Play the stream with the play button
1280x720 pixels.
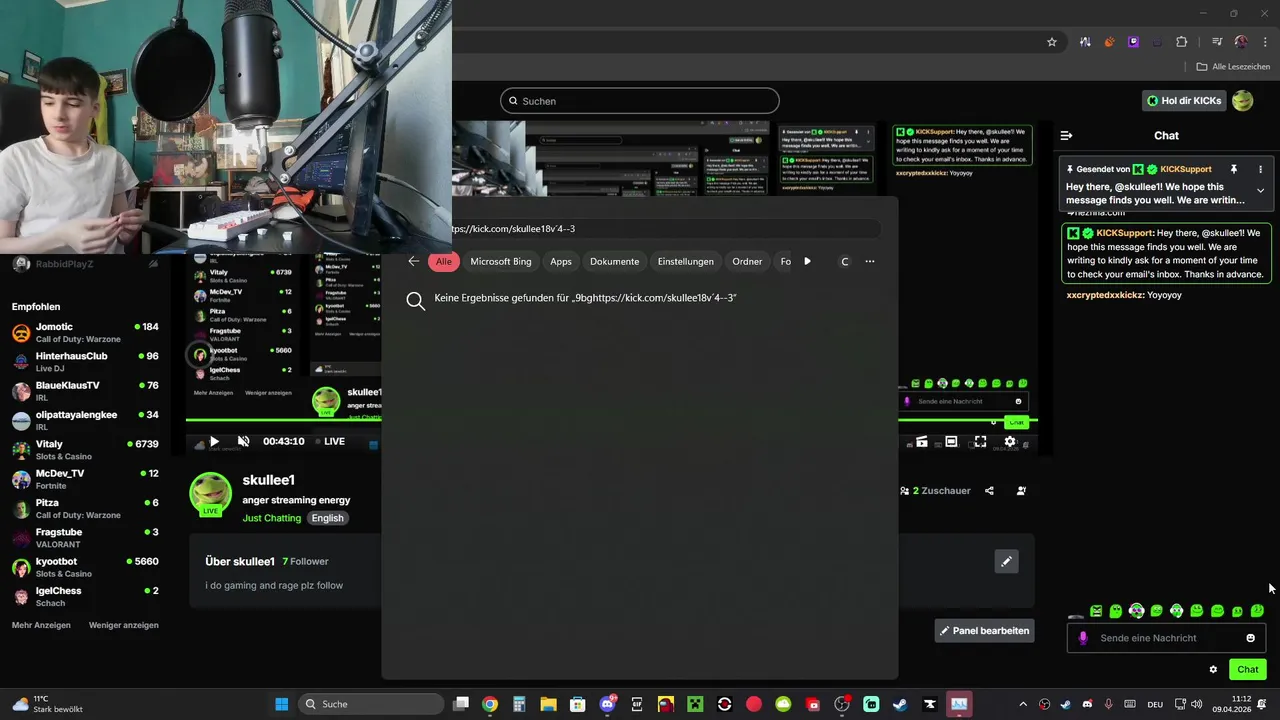click(213, 441)
